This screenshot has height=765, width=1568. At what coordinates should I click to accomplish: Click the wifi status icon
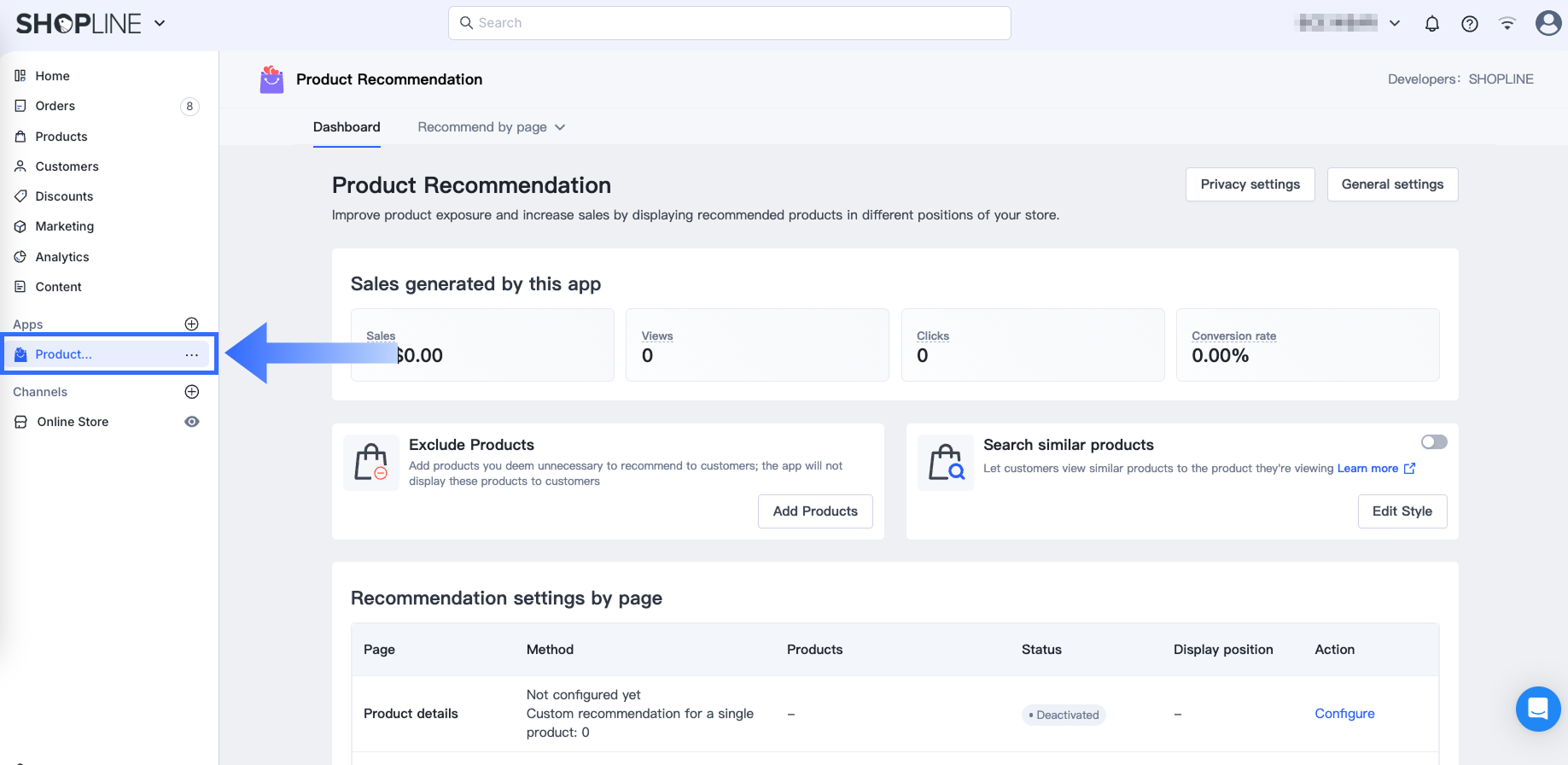(1507, 24)
